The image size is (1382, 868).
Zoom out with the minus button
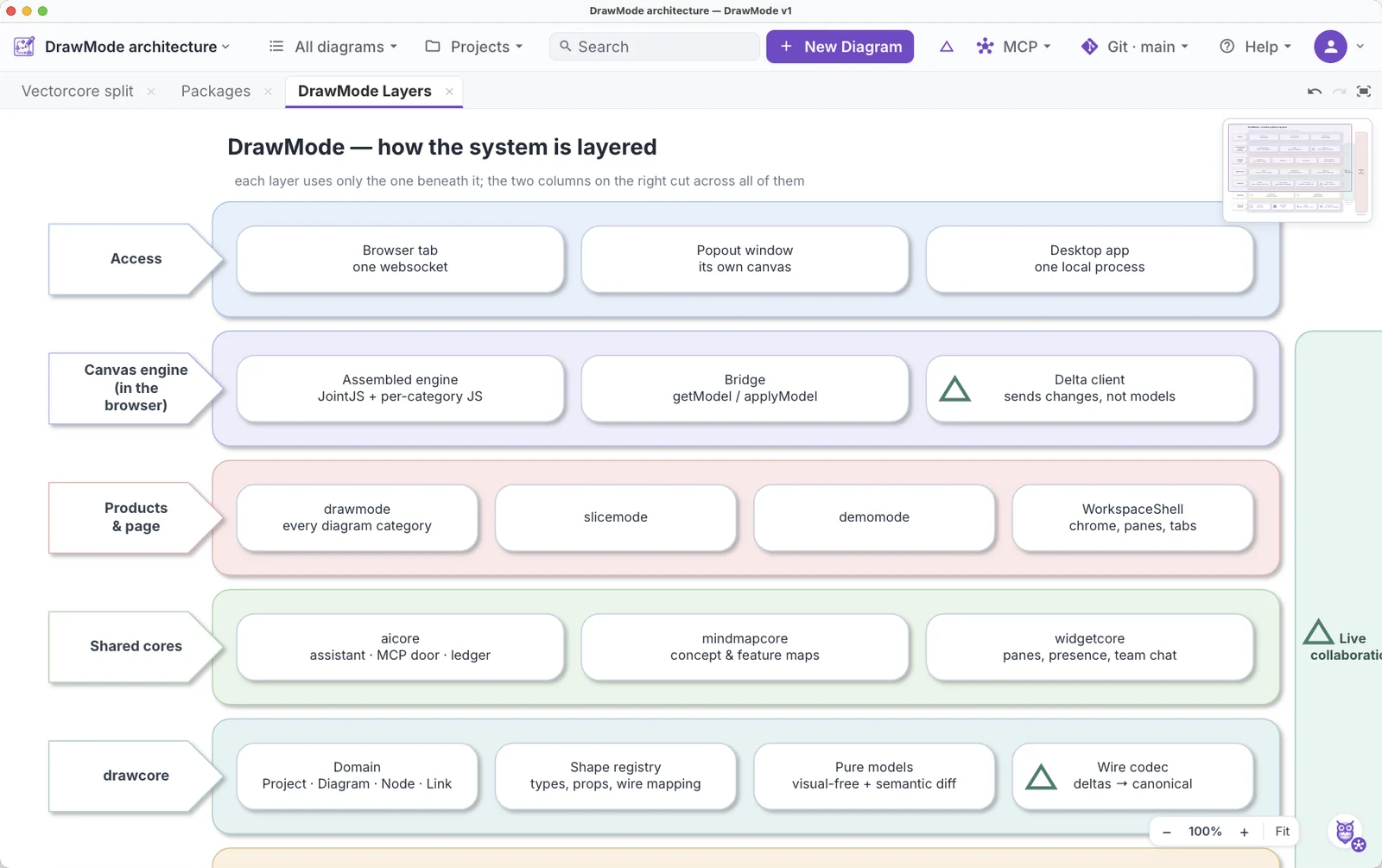(1167, 832)
